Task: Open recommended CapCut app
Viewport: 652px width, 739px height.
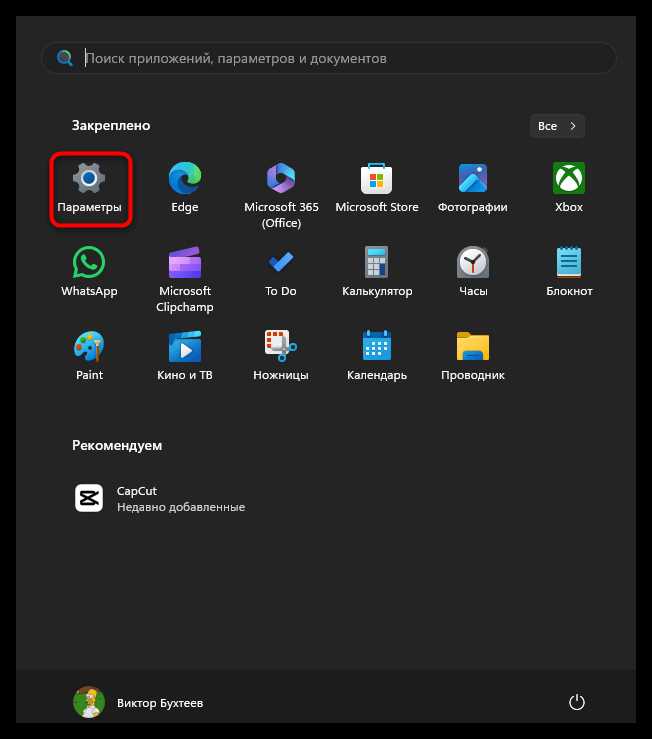Action: point(160,499)
